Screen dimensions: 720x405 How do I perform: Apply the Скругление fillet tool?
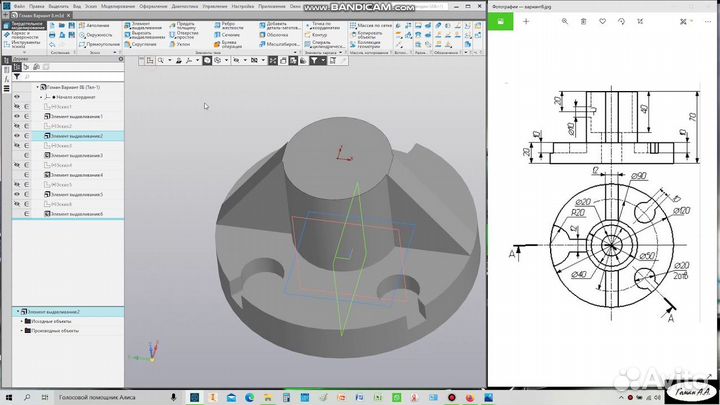click(x=143, y=44)
